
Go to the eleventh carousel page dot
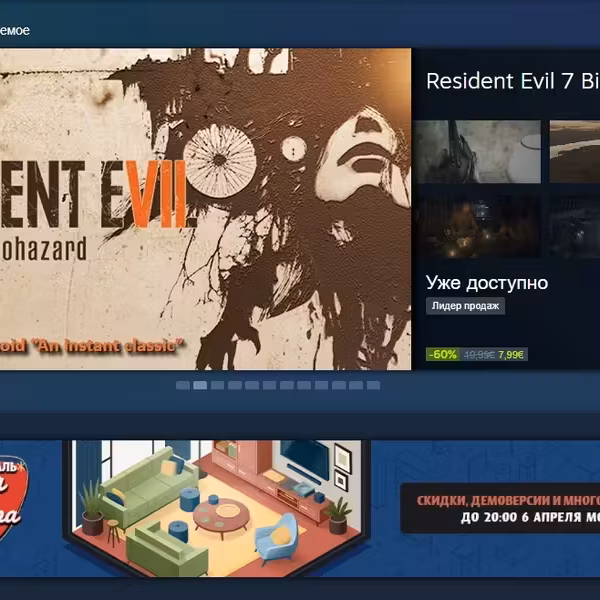coord(356,385)
